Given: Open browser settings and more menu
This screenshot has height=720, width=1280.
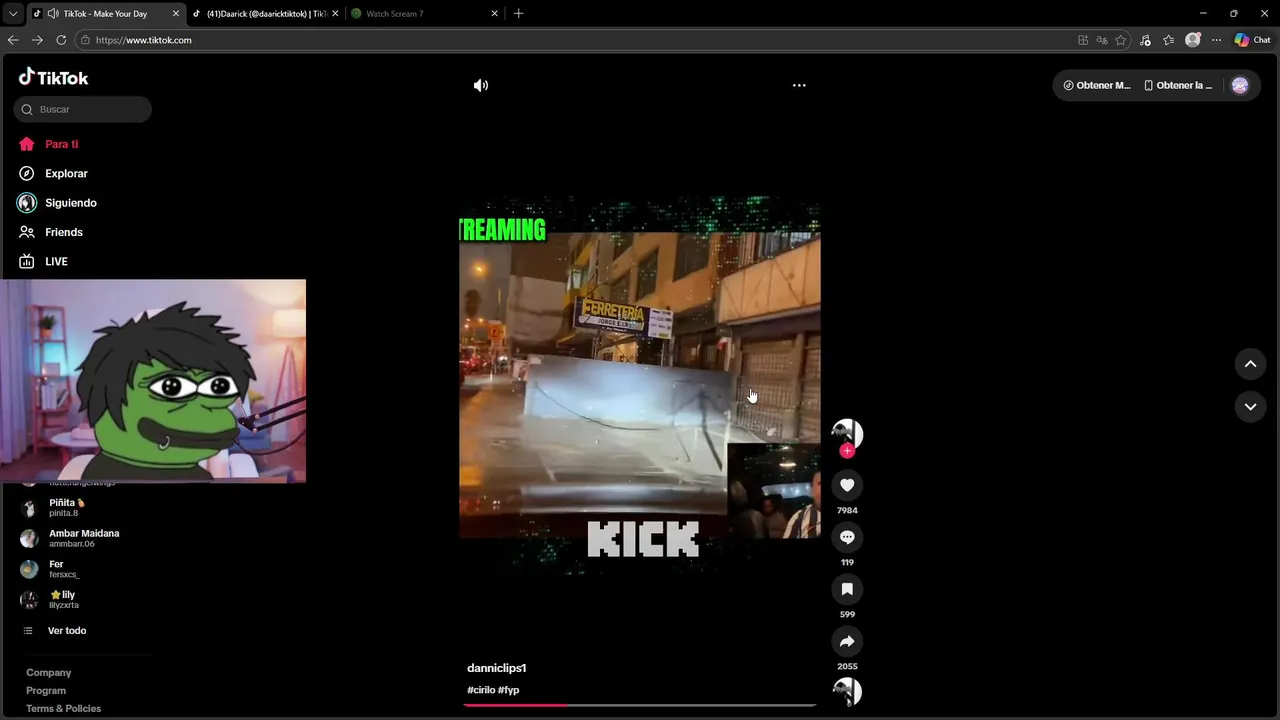Looking at the screenshot, I should 1216,40.
